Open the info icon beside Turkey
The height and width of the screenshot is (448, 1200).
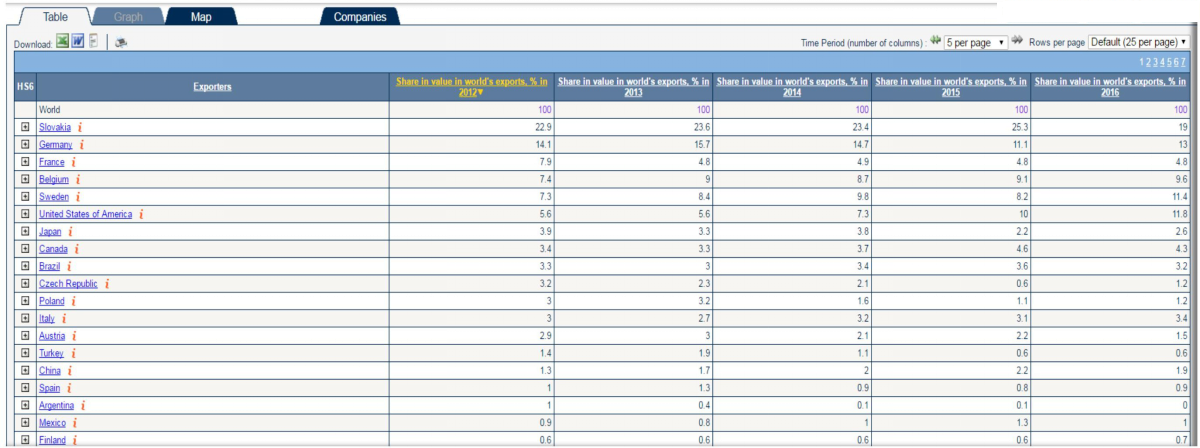coord(72,353)
